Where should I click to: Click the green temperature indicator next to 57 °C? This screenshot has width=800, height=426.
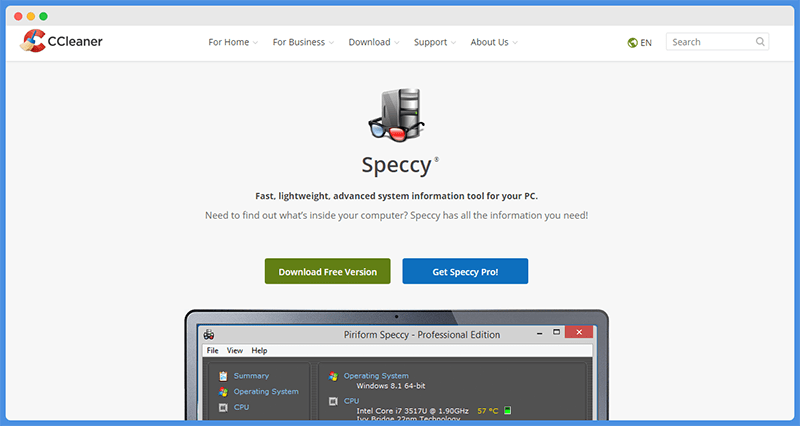click(x=507, y=410)
